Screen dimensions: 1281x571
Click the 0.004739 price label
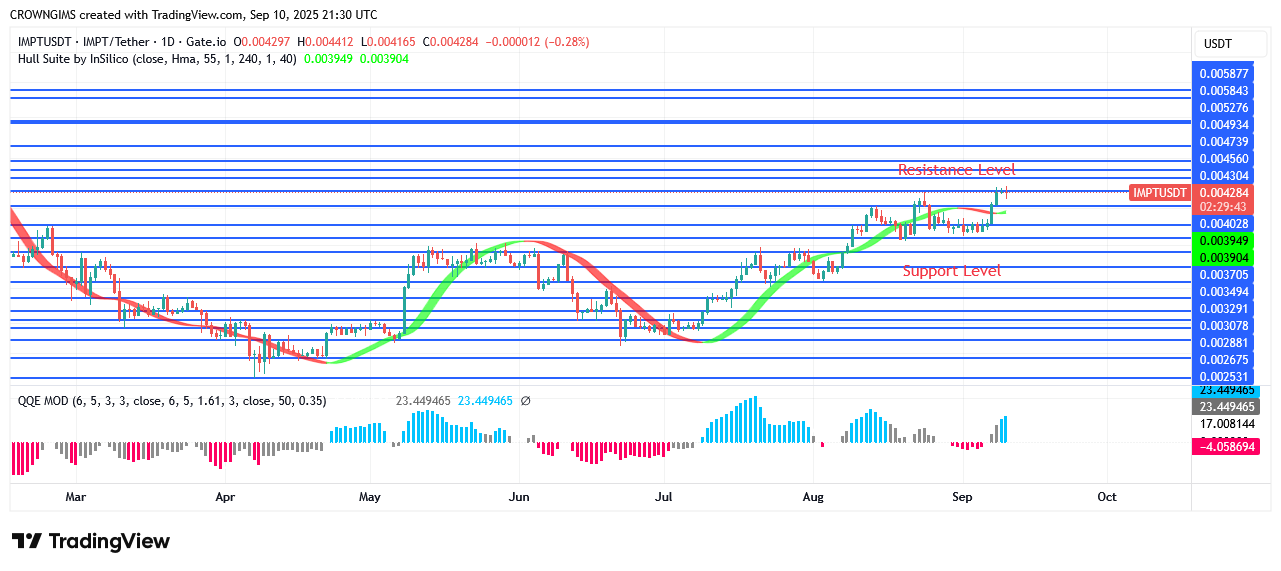[x=1224, y=141]
